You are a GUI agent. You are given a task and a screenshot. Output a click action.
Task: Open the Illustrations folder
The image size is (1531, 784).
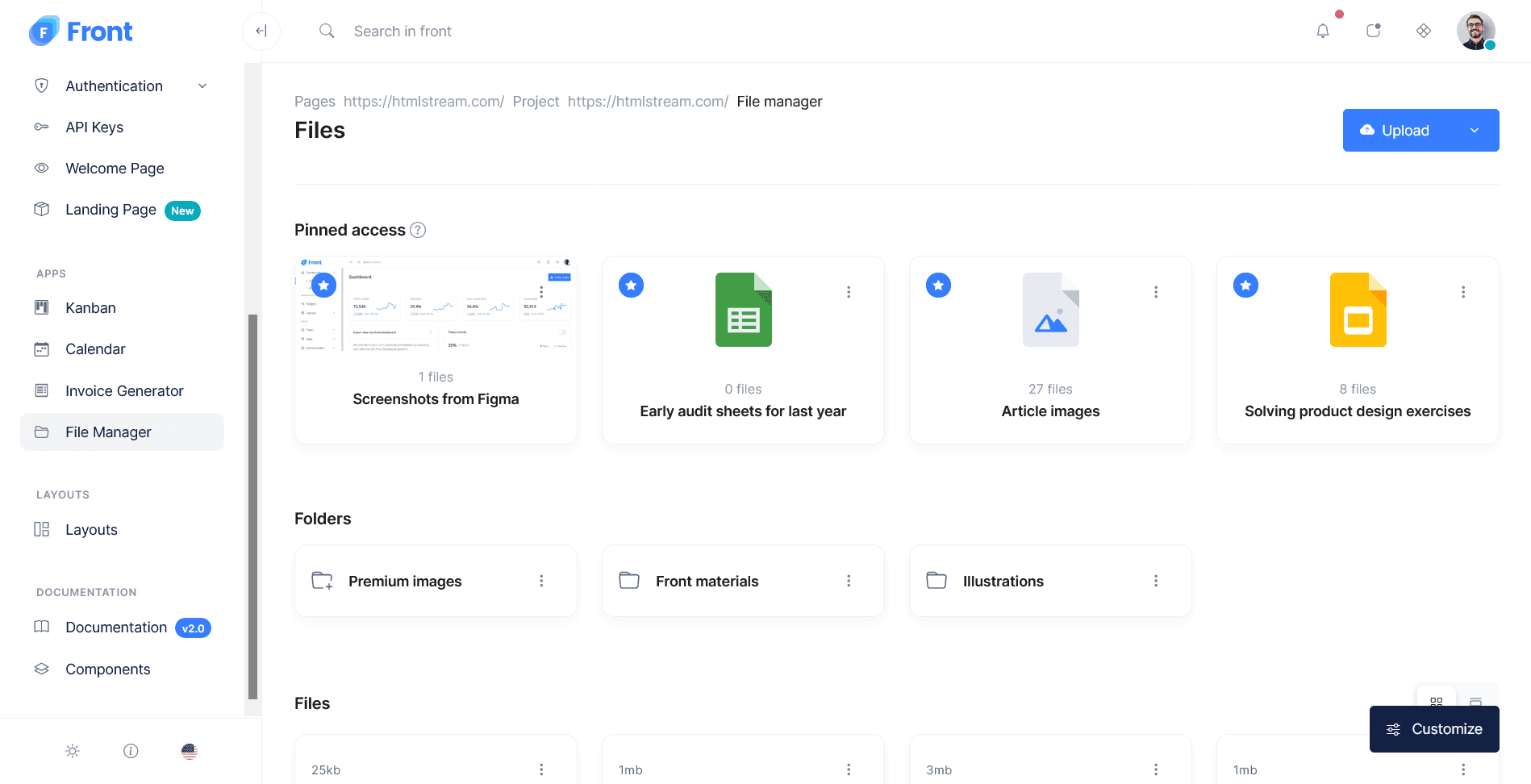[x=1050, y=581]
